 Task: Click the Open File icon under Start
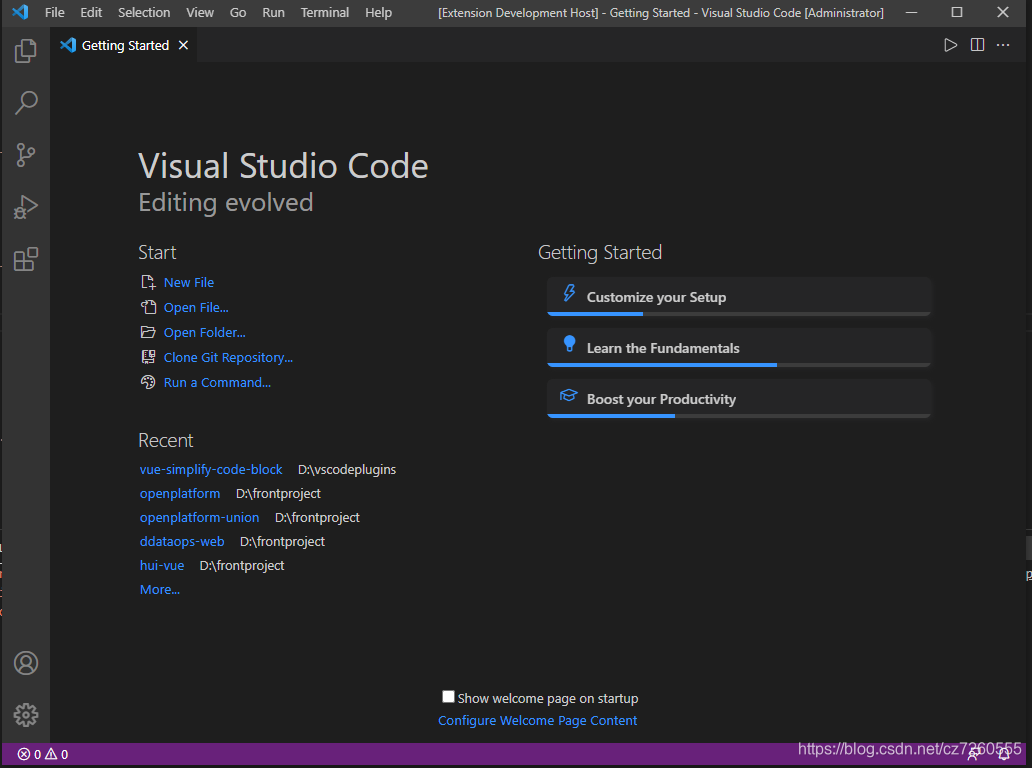click(148, 307)
